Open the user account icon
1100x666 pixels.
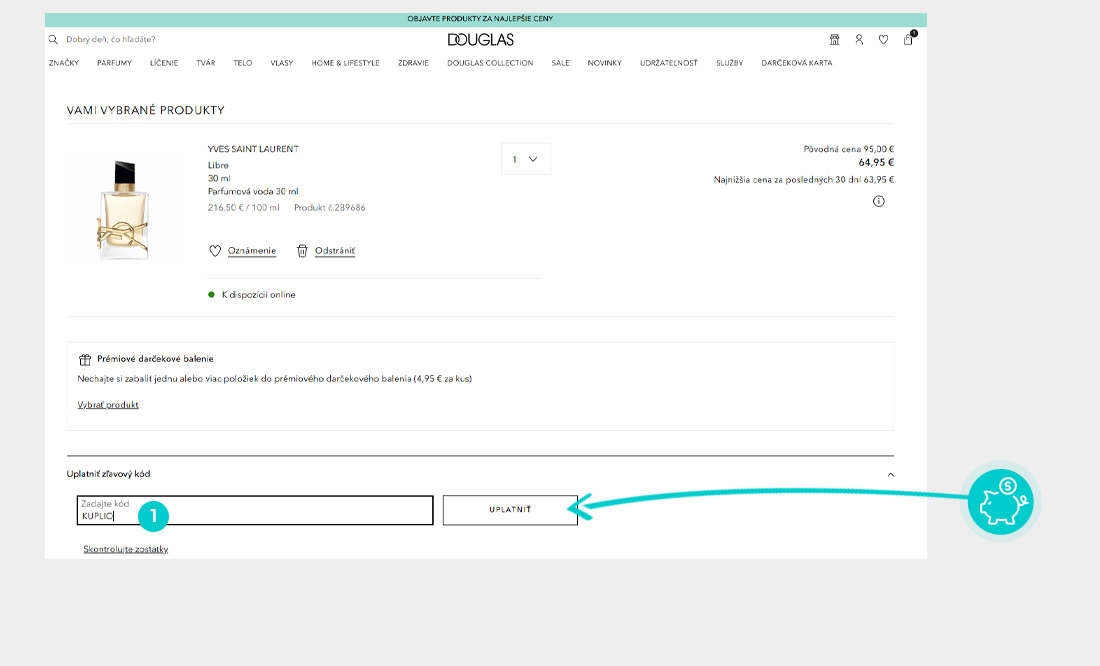click(859, 40)
